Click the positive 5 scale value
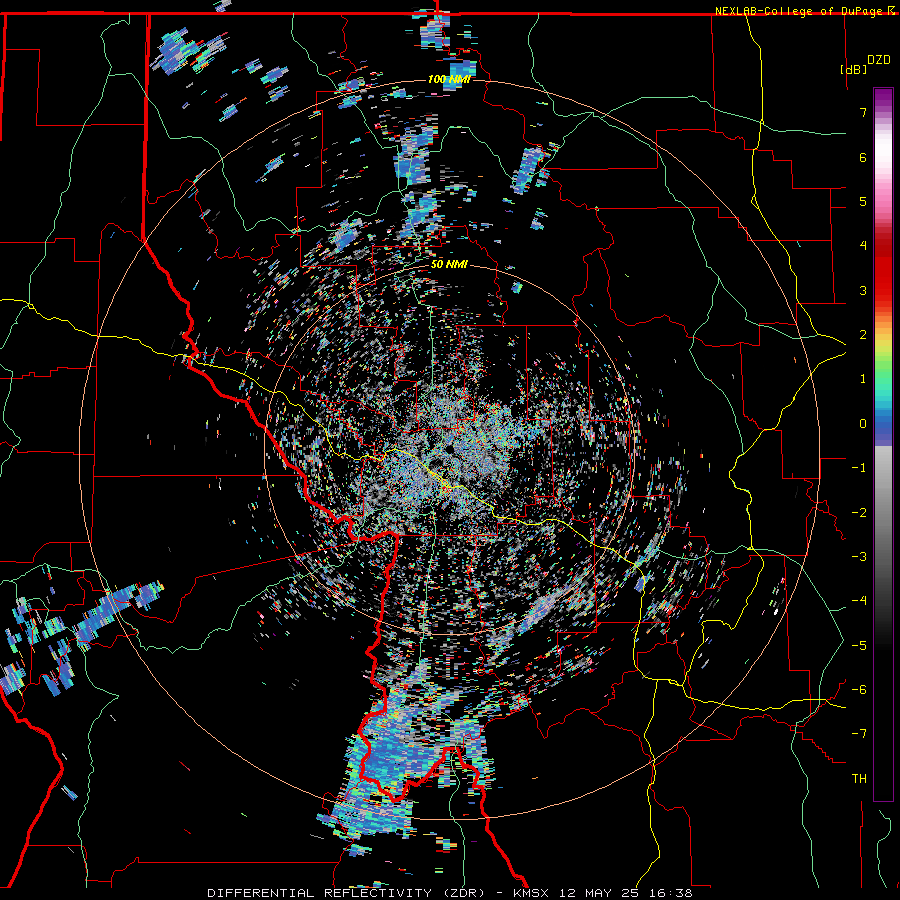 point(863,201)
